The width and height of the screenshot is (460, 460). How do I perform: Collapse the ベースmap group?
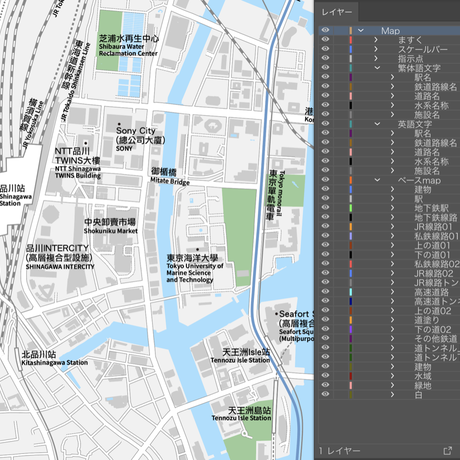tap(377, 180)
